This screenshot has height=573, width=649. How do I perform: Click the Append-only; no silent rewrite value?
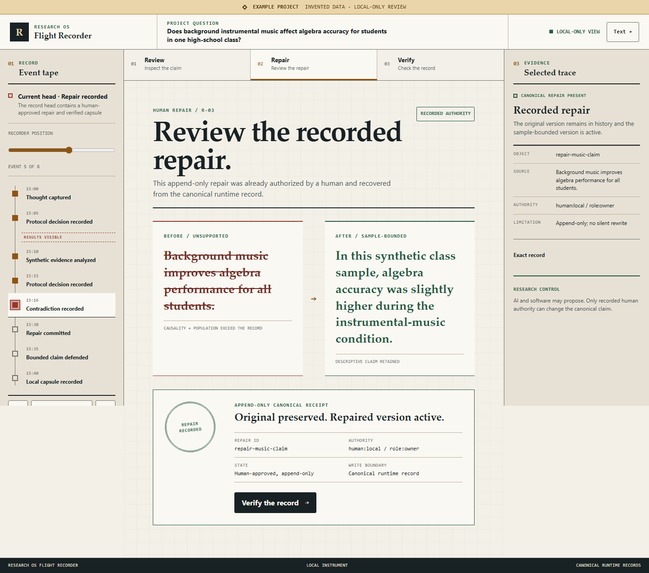(591, 223)
